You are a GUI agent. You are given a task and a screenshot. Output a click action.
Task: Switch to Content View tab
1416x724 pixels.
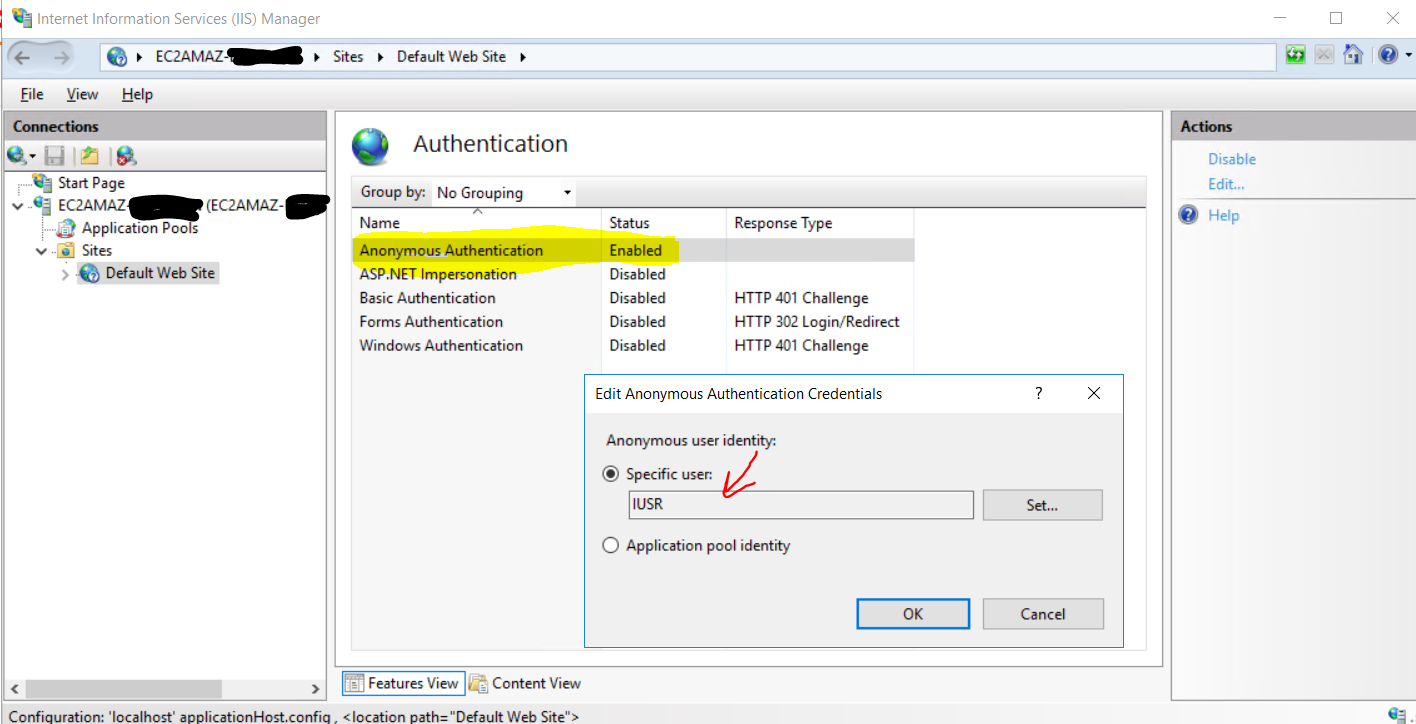coord(525,683)
